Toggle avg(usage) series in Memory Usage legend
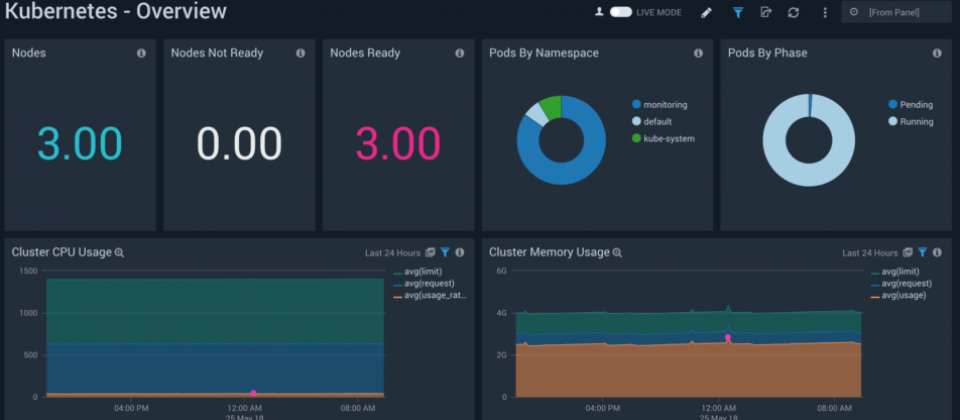This screenshot has width=960, height=420. [898, 296]
